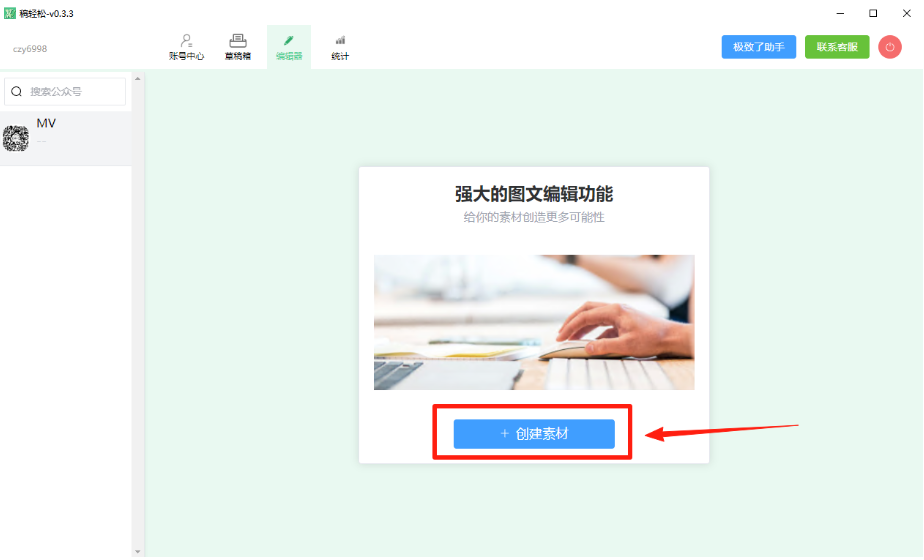Focus the 搜索公众号 search field
924x560 pixels.
tap(65, 91)
